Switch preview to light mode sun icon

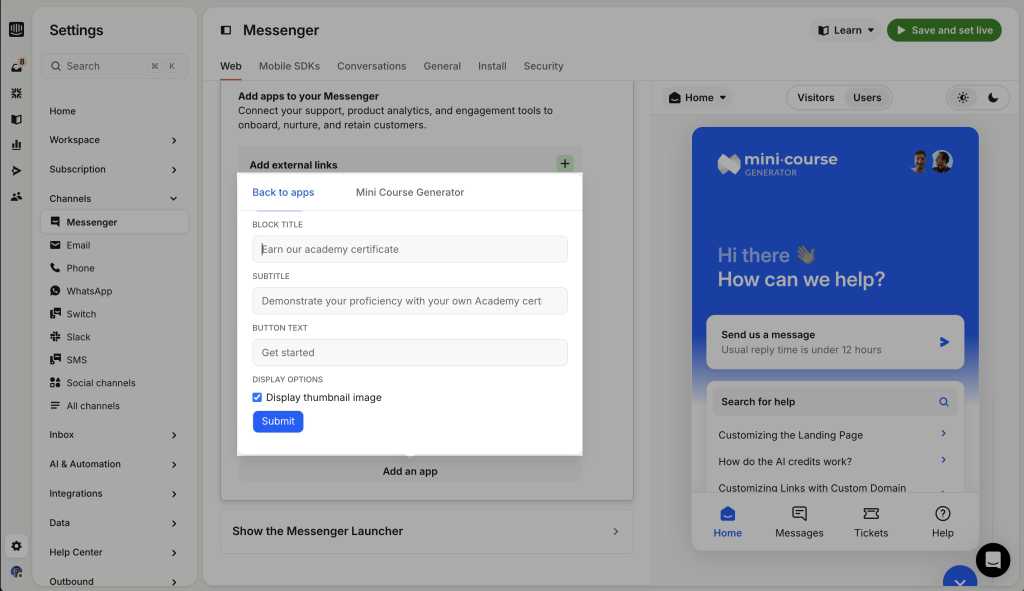click(963, 97)
